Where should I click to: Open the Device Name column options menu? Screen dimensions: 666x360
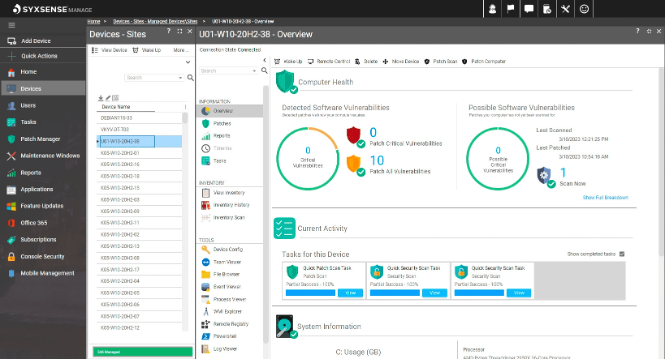[x=185, y=107]
